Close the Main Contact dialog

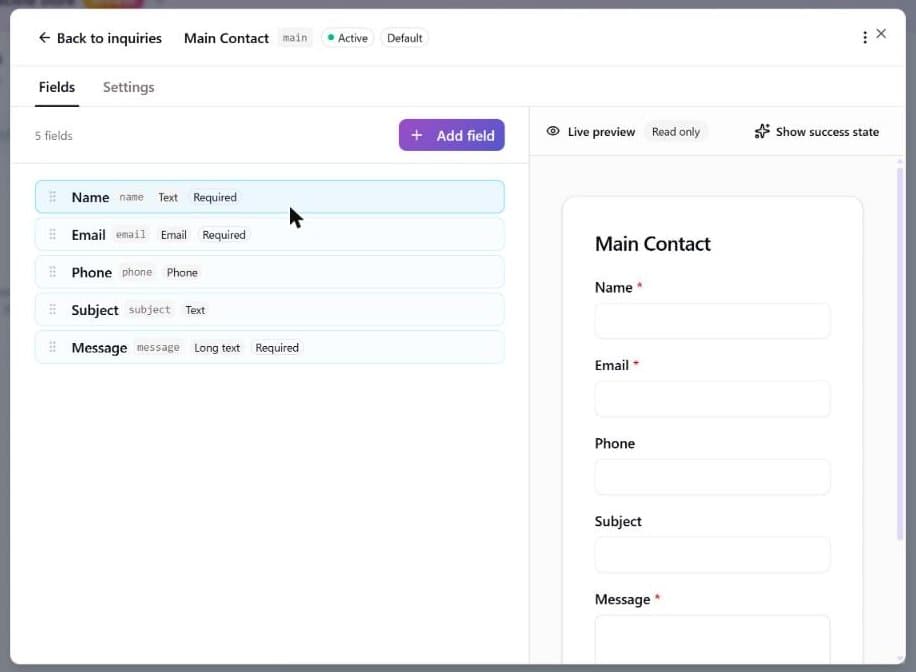click(x=881, y=34)
